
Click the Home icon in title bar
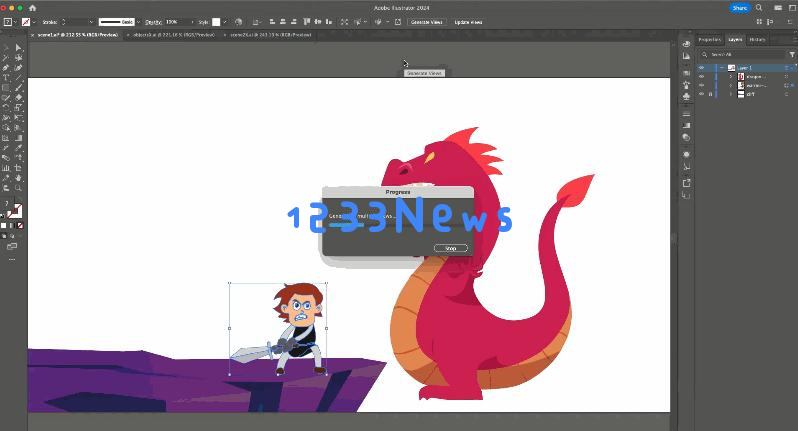click(33, 8)
